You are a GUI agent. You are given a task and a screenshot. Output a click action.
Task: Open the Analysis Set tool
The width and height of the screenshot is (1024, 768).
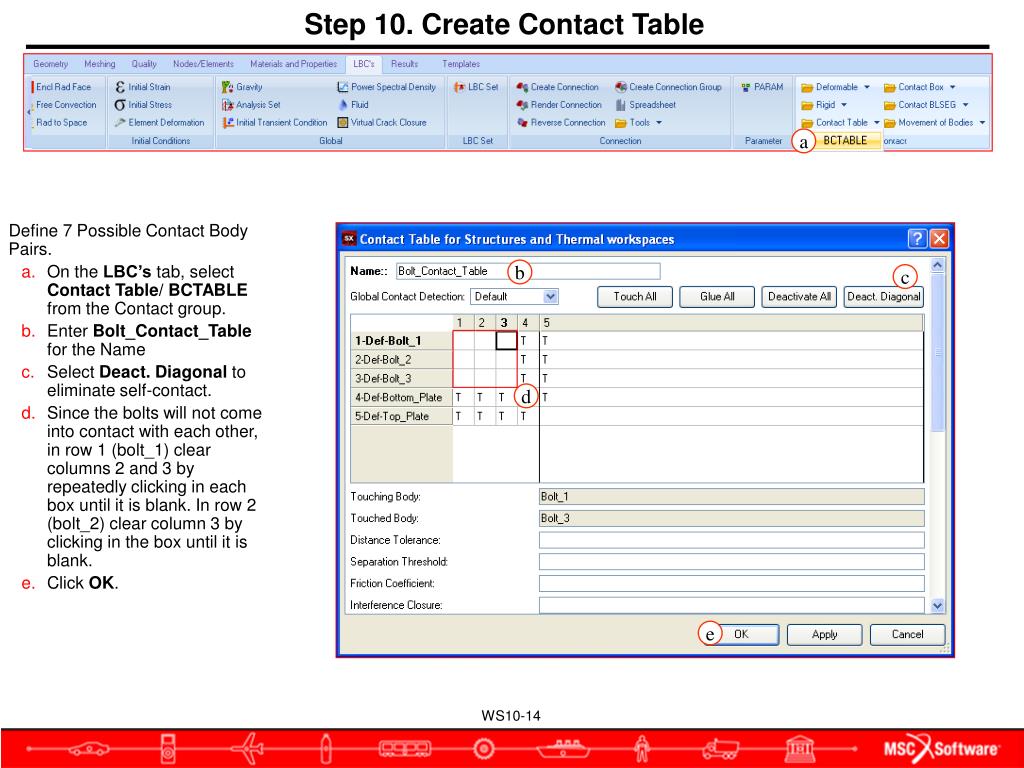point(251,104)
